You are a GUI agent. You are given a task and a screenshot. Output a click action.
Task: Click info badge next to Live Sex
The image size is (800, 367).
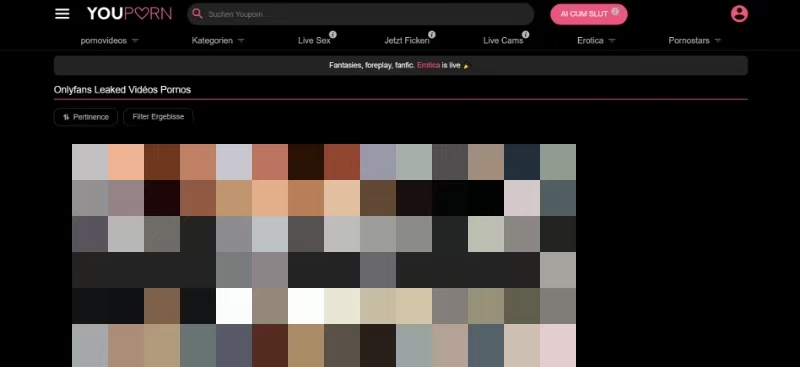[333, 34]
